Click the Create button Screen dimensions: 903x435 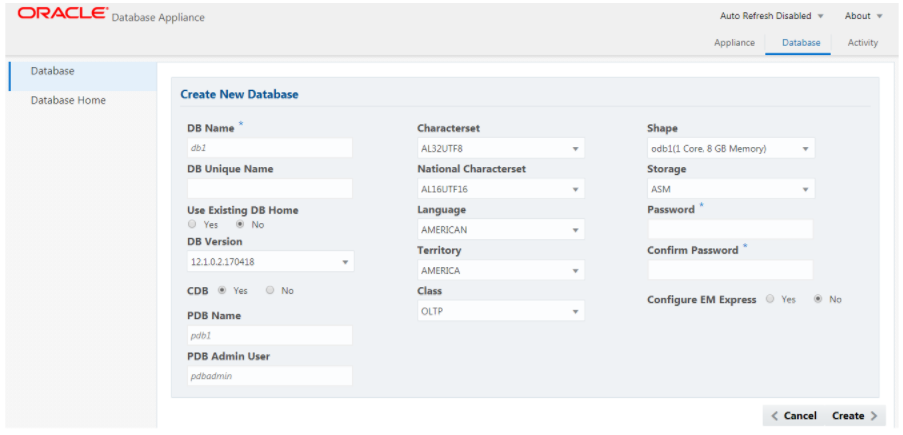[855, 416]
